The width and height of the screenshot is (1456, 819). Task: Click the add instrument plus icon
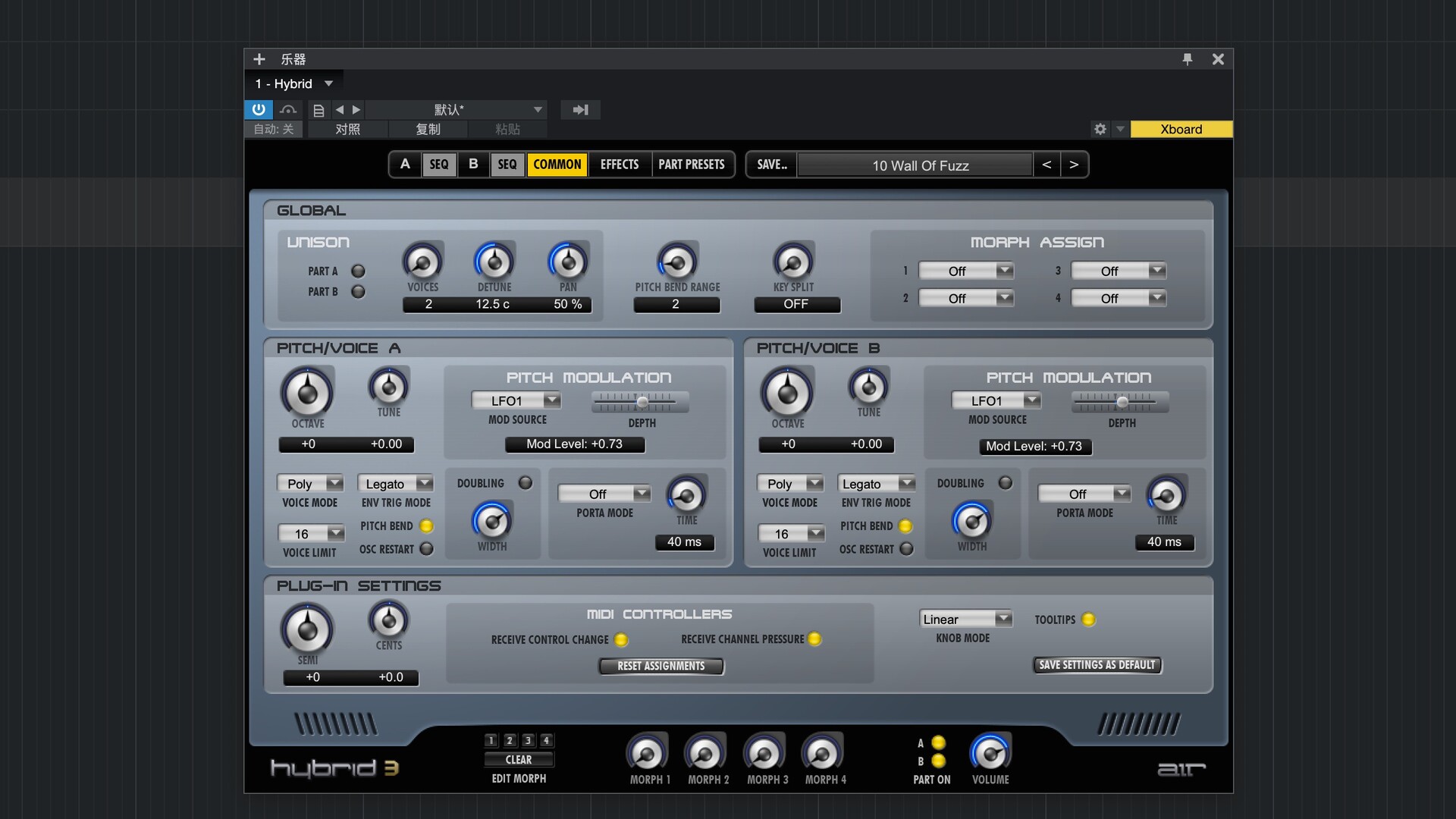point(259,59)
